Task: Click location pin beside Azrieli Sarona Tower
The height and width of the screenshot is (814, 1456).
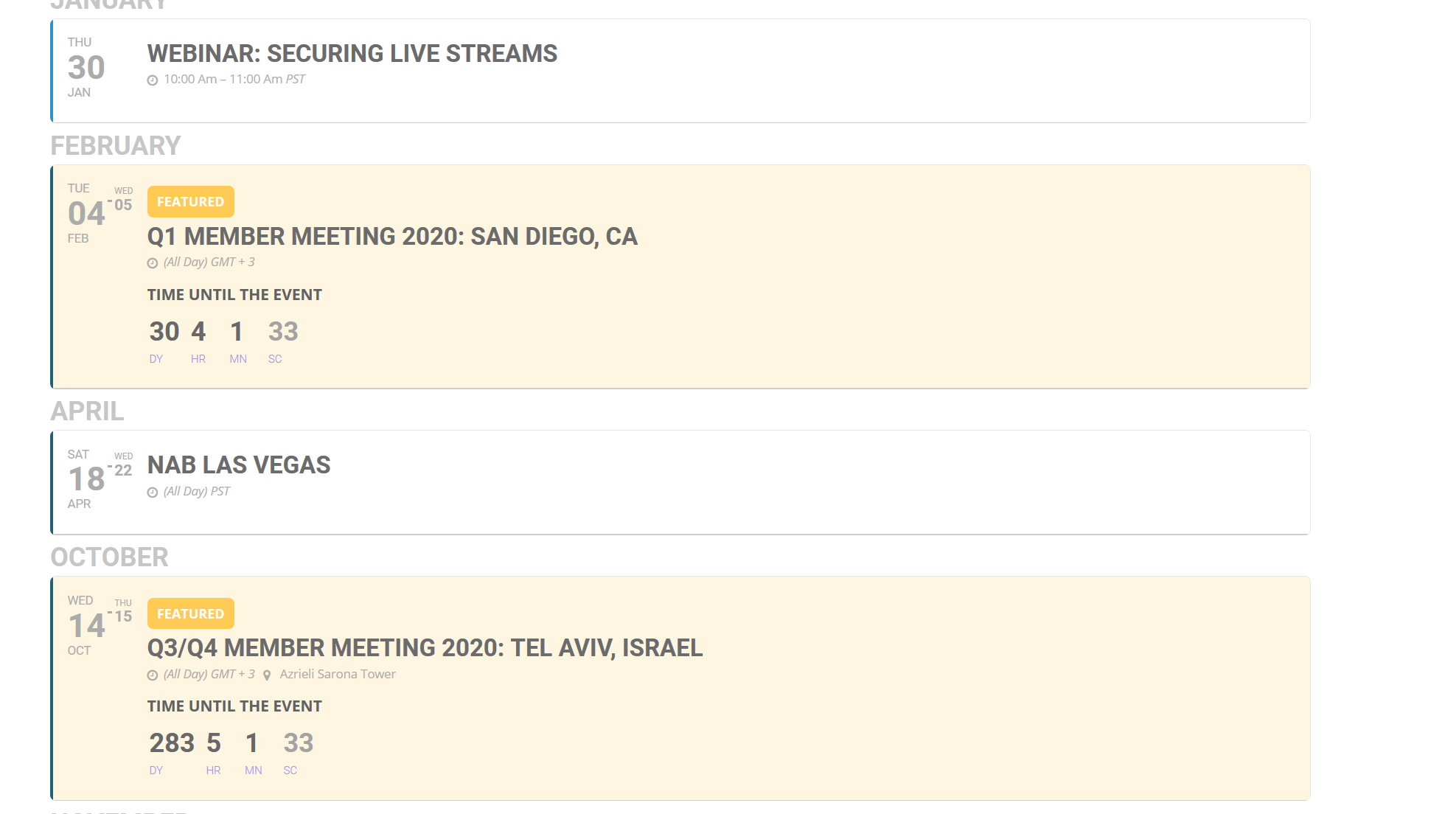Action: (267, 675)
